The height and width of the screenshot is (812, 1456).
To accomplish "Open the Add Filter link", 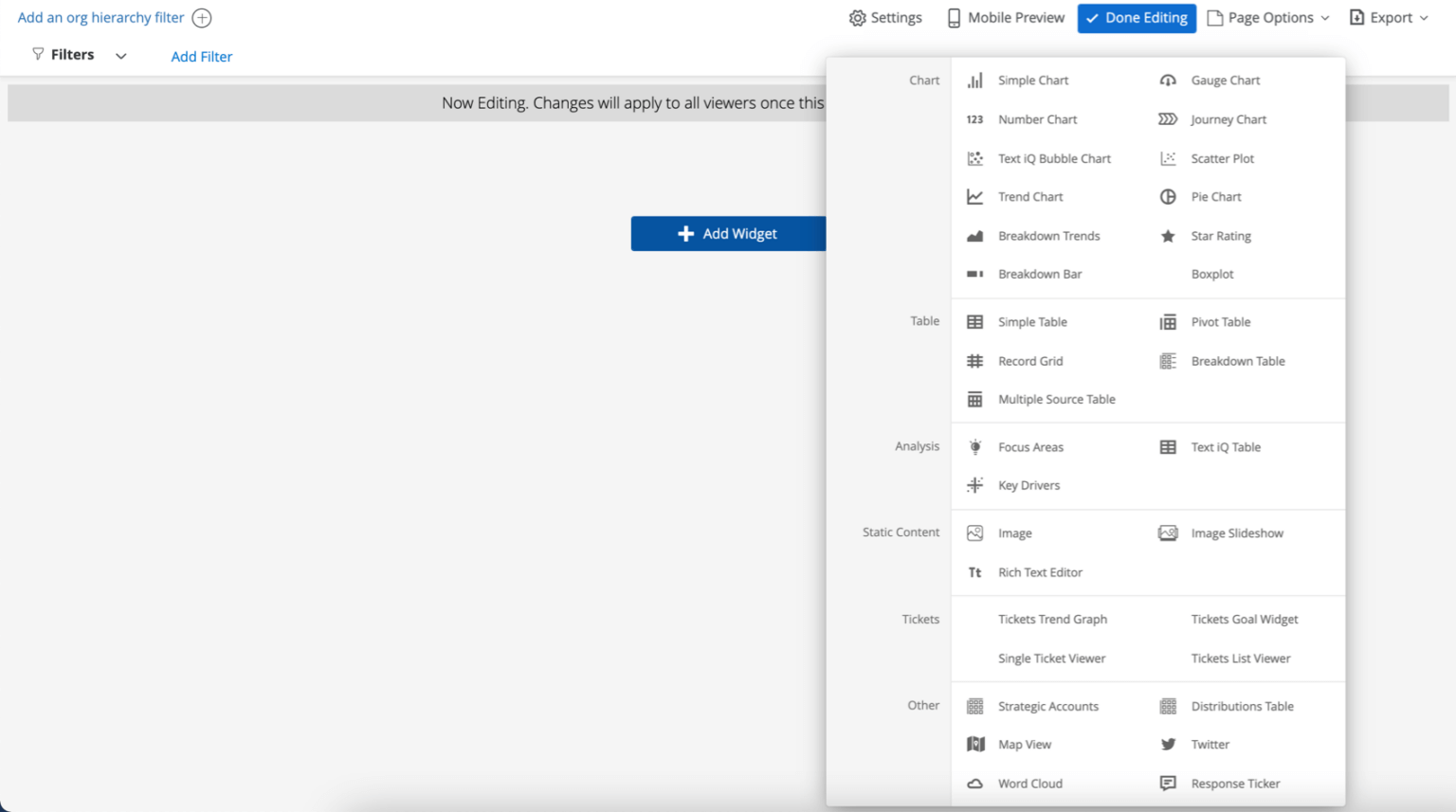I will (x=201, y=56).
